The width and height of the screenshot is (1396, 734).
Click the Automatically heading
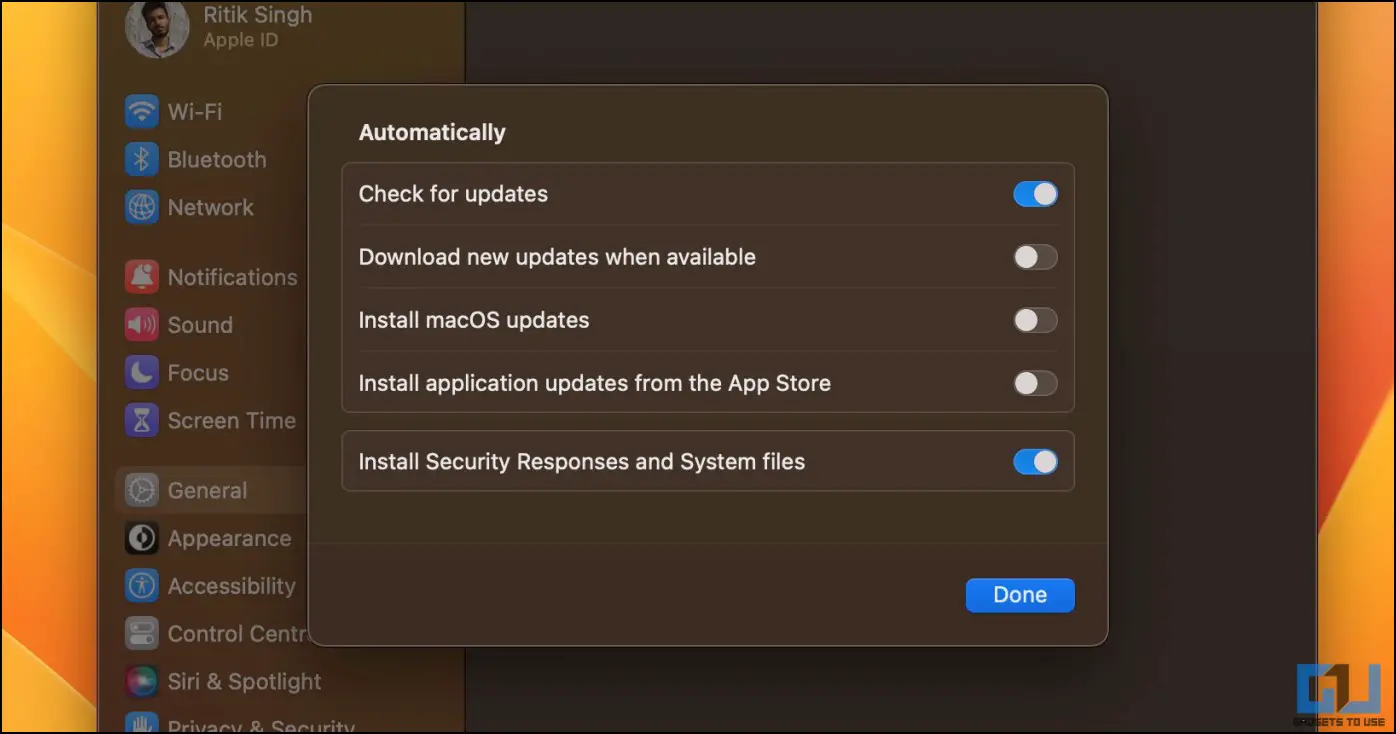point(432,132)
